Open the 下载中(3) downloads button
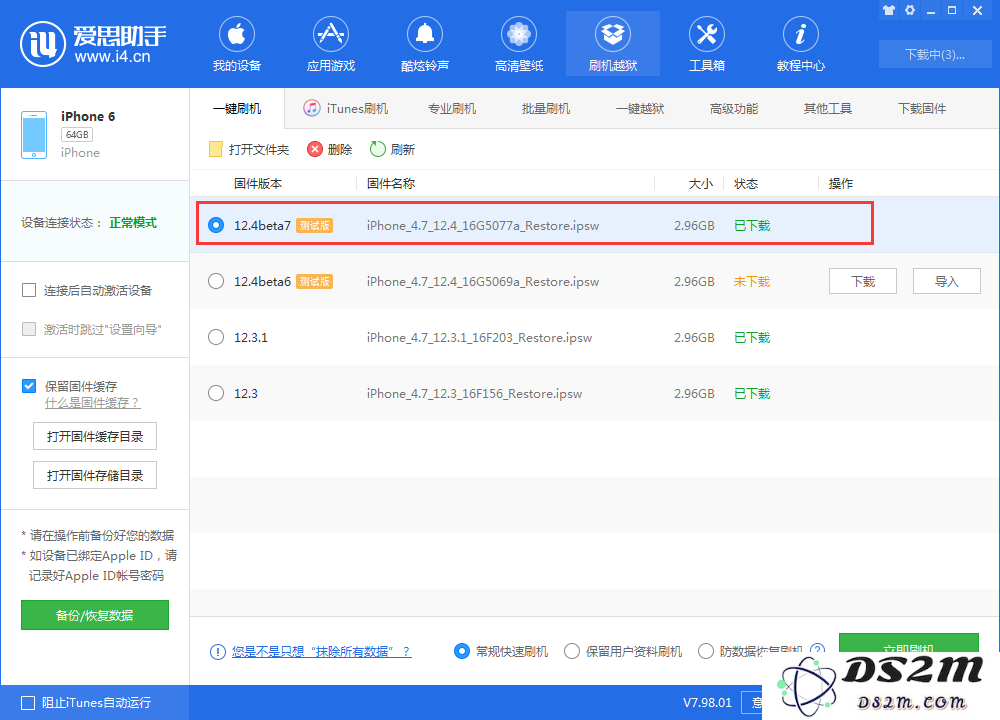Image resolution: width=1000 pixels, height=720 pixels. 935,54
